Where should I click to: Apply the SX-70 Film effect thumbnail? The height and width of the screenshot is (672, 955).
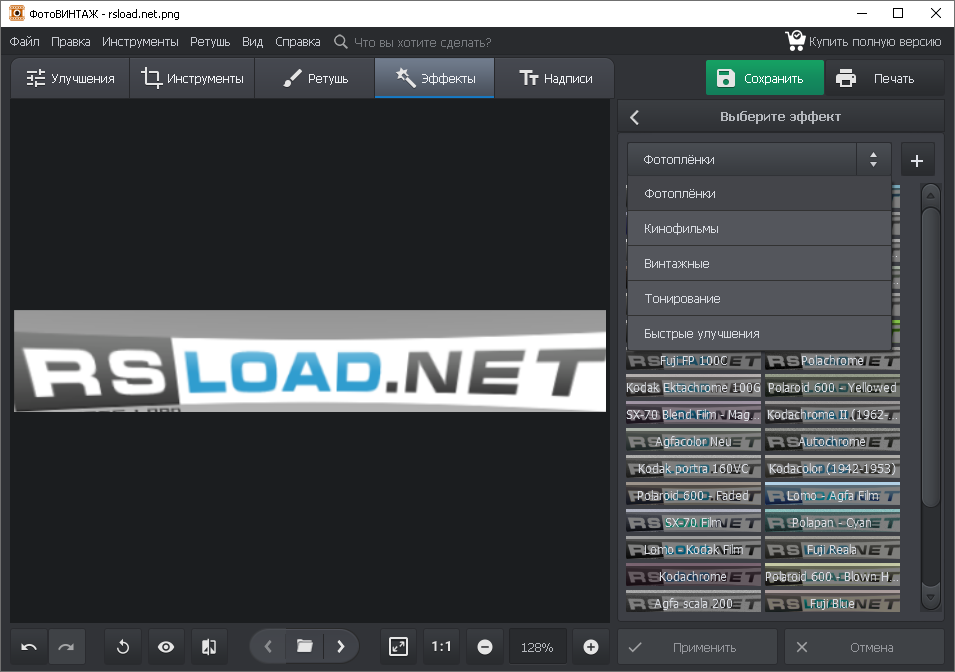(694, 522)
